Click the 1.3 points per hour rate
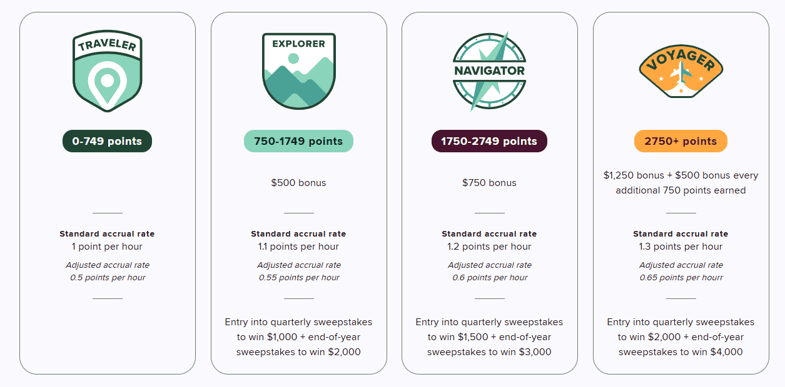The image size is (785, 387). pyautogui.click(x=681, y=246)
